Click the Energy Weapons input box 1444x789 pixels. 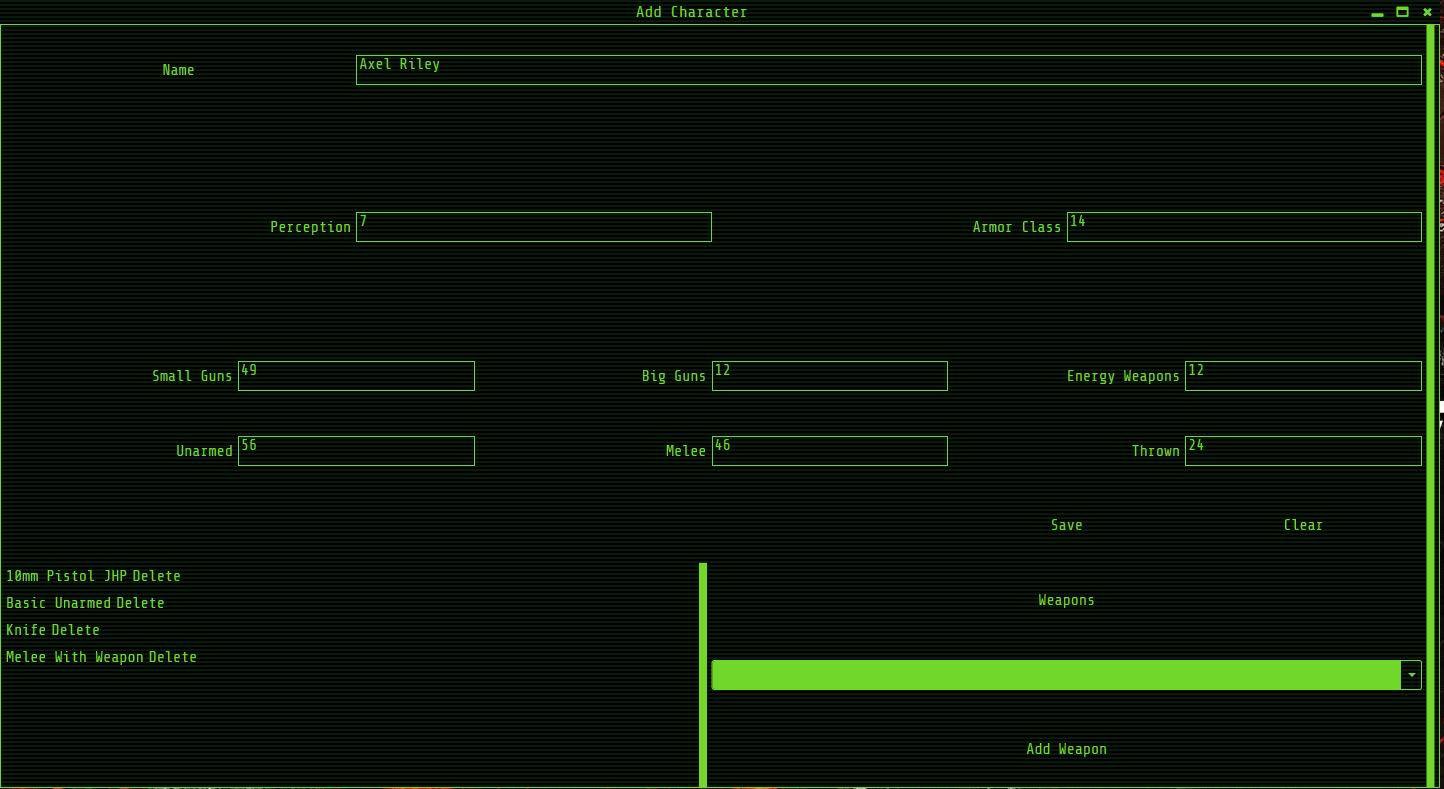tap(1302, 376)
